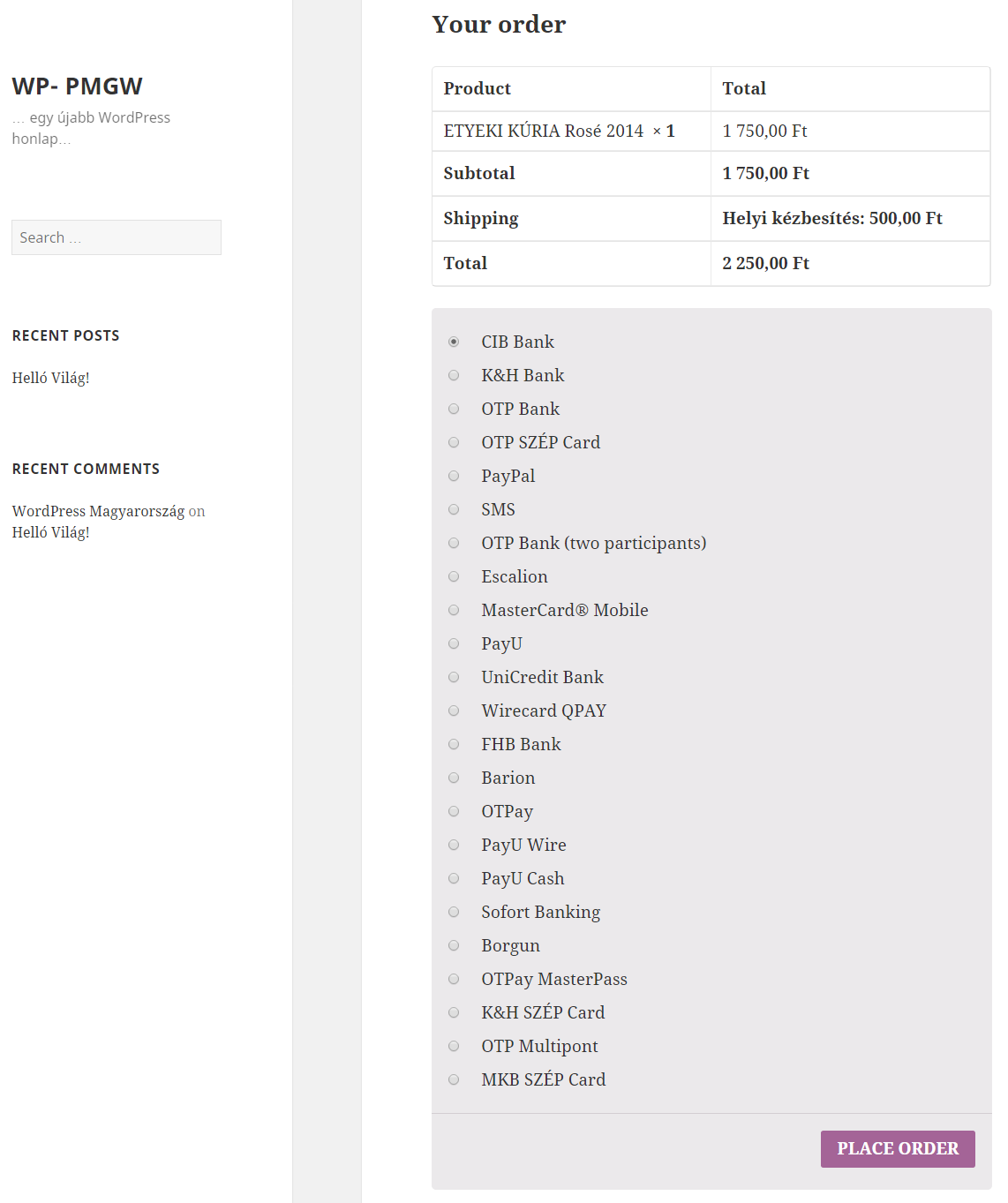Pick UniCredit Bank radio button

click(454, 677)
